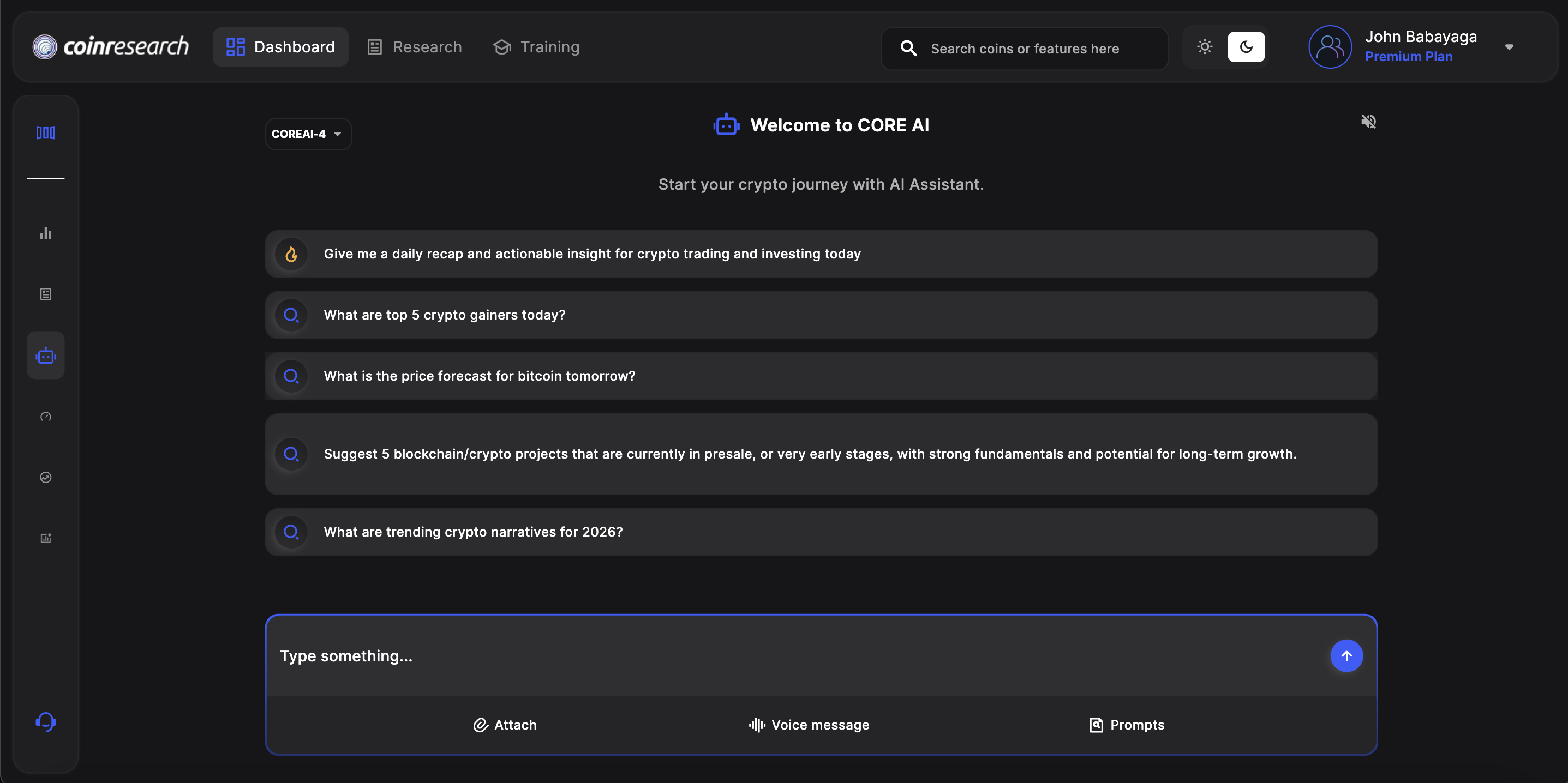Open the Prompts library button

[1126, 725]
